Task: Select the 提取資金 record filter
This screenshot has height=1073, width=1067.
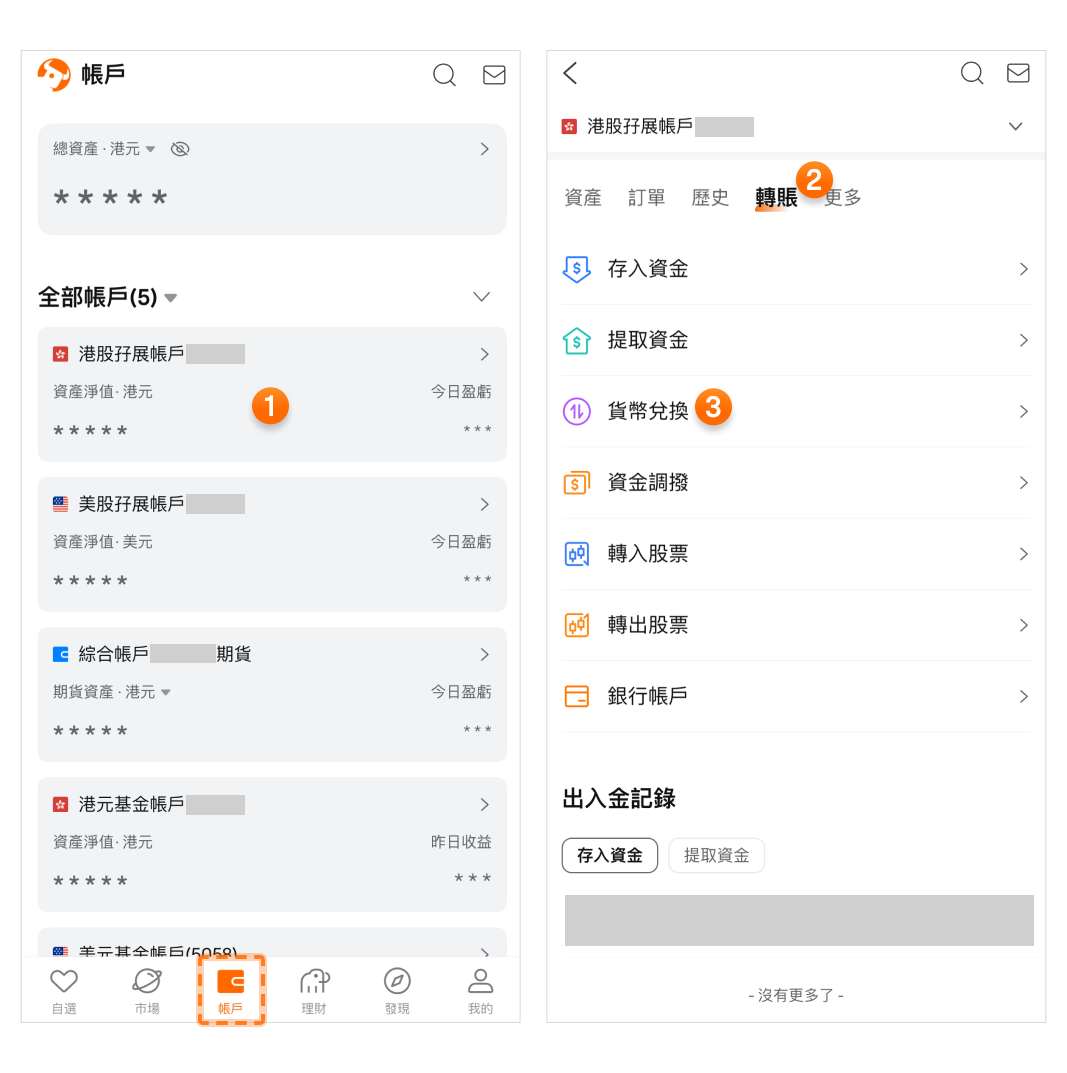Action: 716,855
